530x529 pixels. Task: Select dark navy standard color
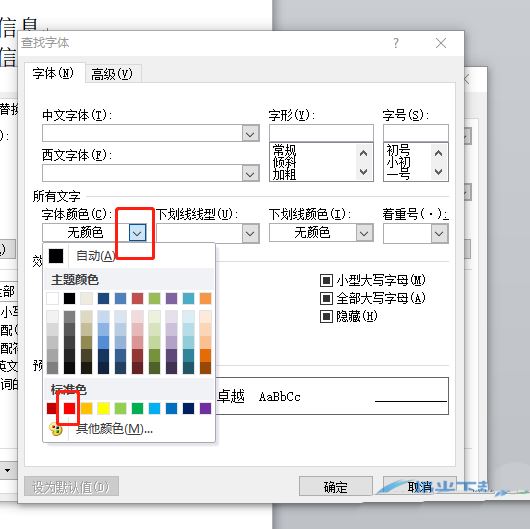pos(189,408)
